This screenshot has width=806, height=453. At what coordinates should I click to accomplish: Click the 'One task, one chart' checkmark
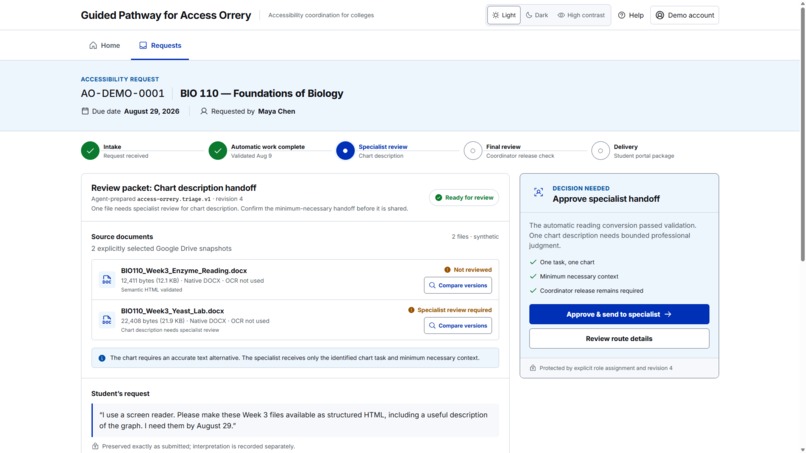point(533,262)
